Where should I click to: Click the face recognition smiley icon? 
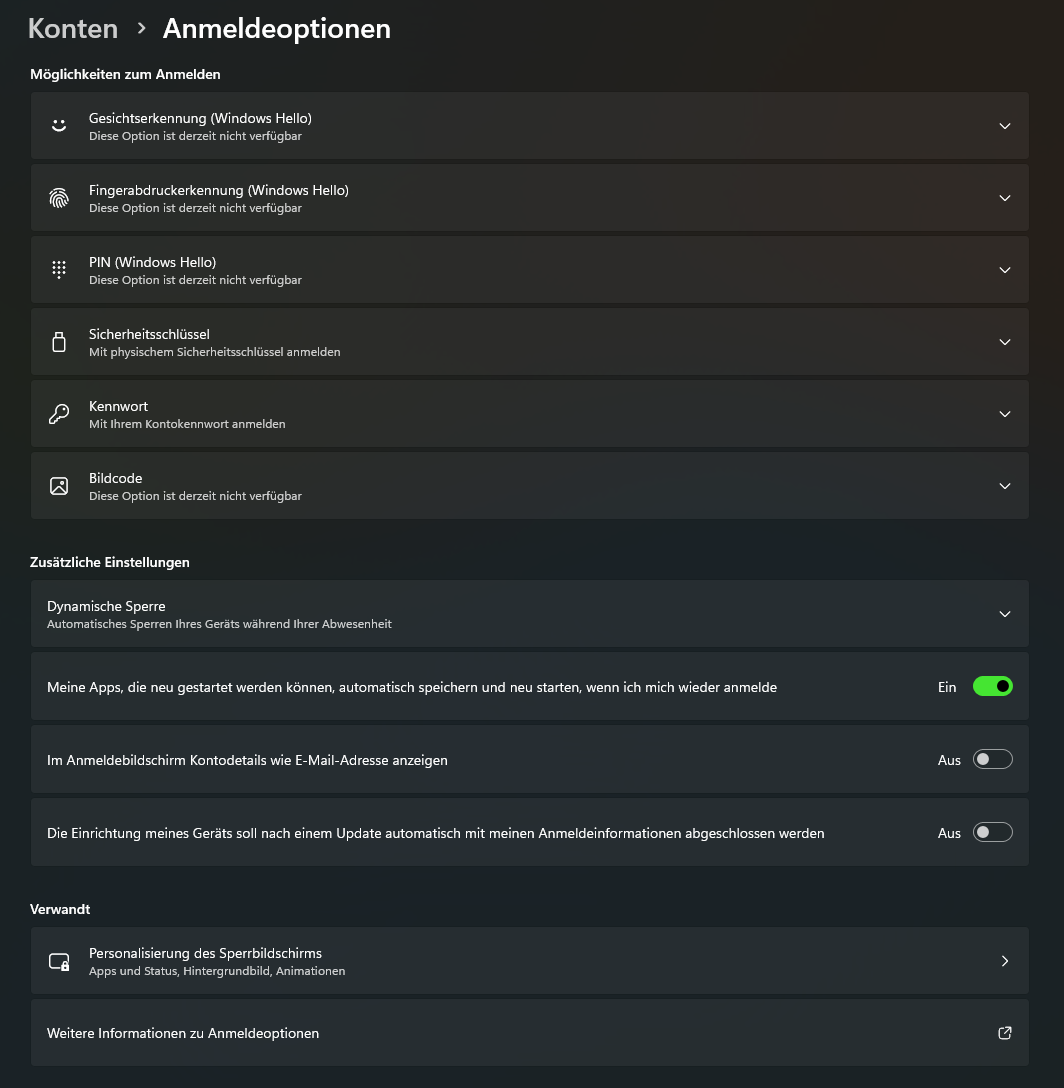59,126
